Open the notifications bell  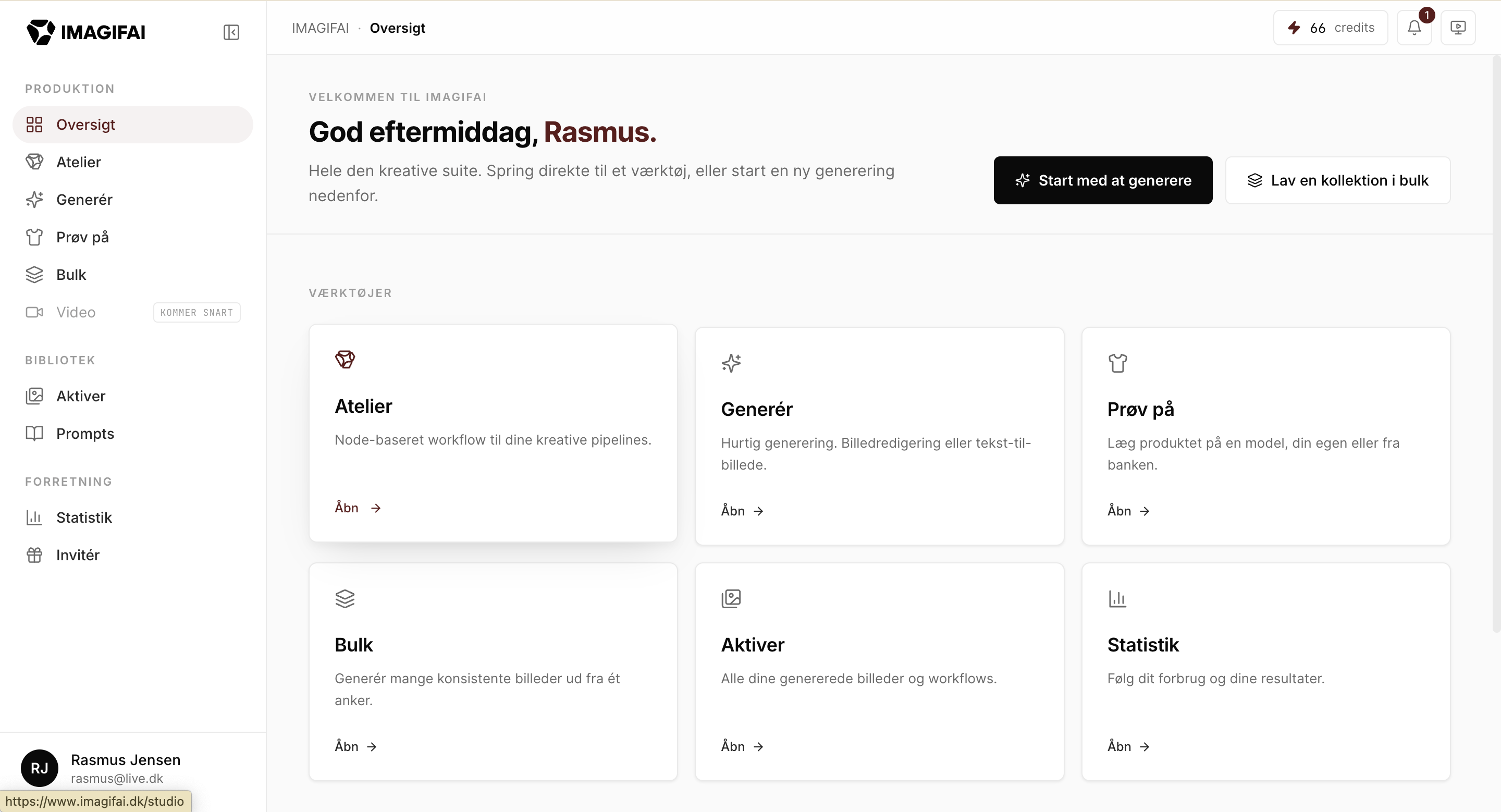(1414, 28)
